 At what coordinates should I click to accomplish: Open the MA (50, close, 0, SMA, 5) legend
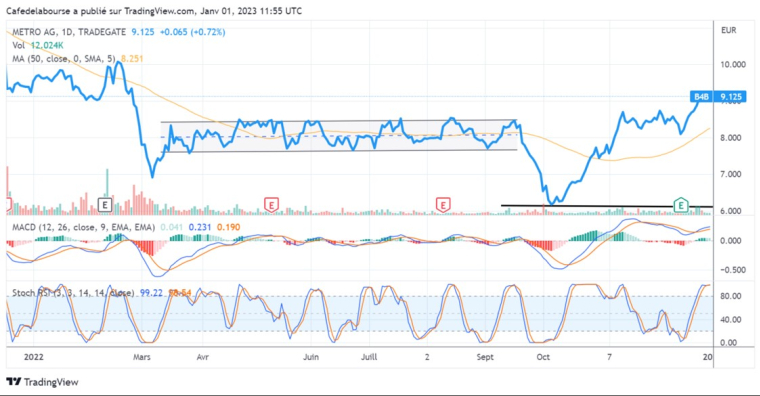point(63,59)
